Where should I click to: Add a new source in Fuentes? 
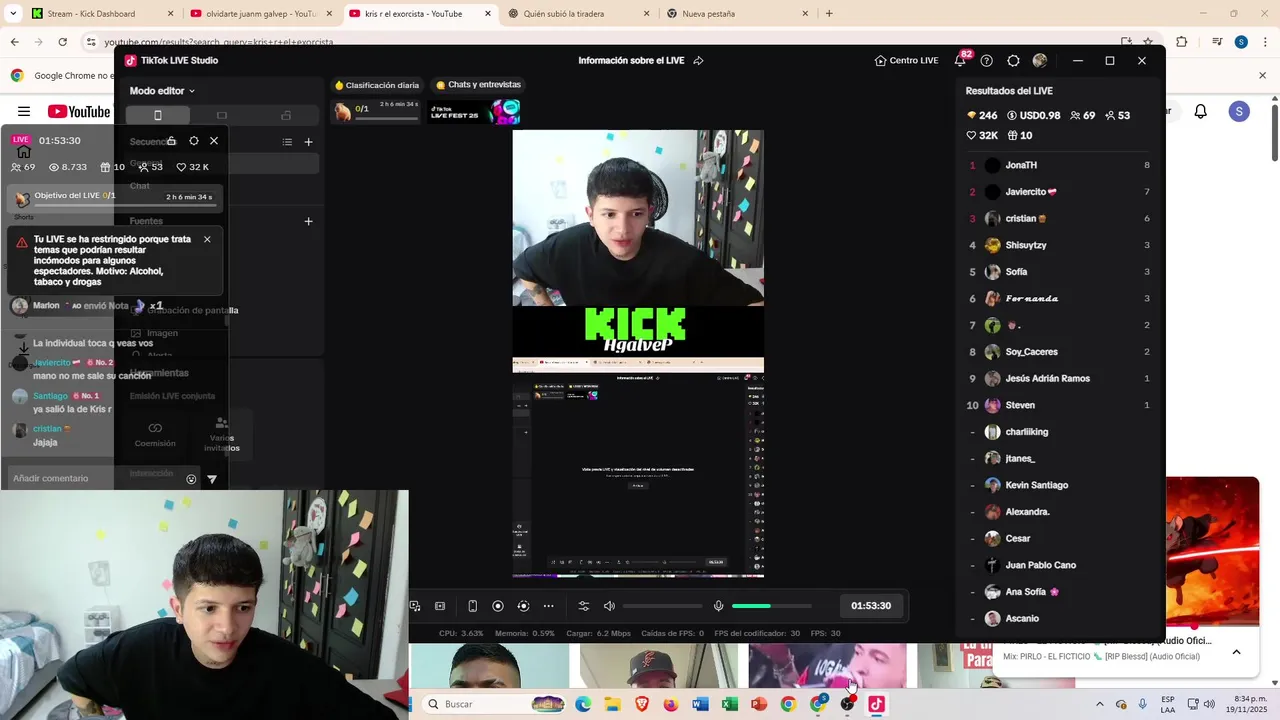[x=308, y=221]
